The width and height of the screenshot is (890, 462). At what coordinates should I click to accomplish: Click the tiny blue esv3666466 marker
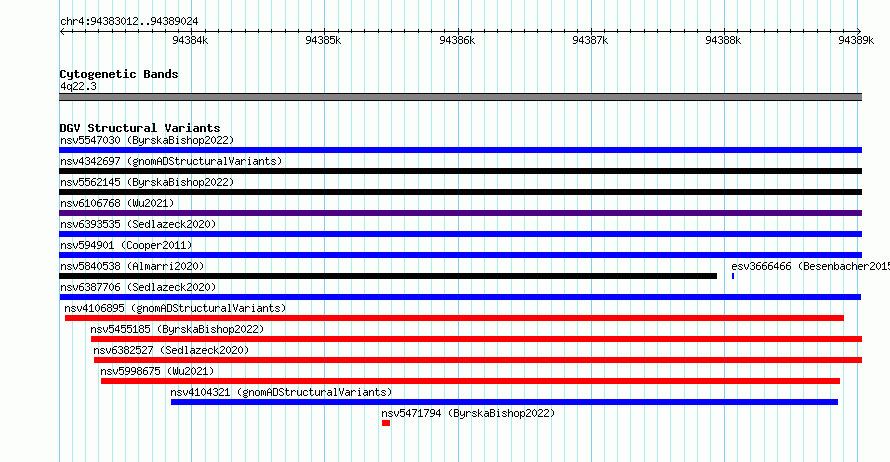click(x=733, y=276)
